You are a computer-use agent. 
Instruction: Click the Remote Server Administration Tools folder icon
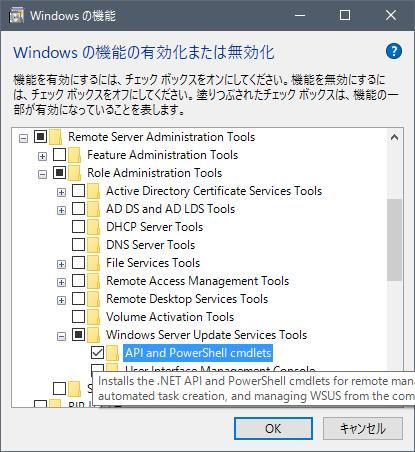[56, 137]
